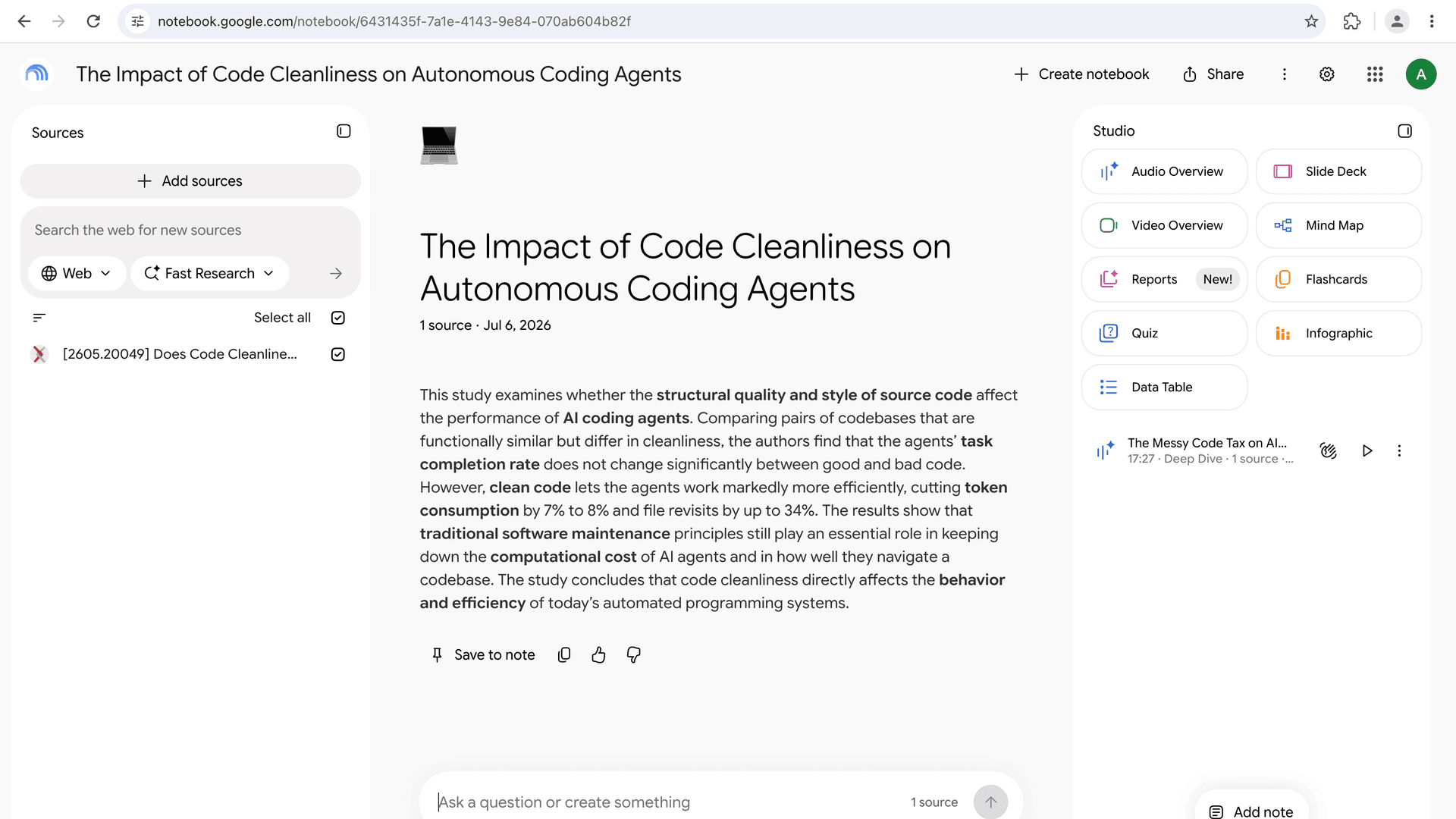Send the chat question arrow
The height and width of the screenshot is (819, 1456).
coord(990,802)
